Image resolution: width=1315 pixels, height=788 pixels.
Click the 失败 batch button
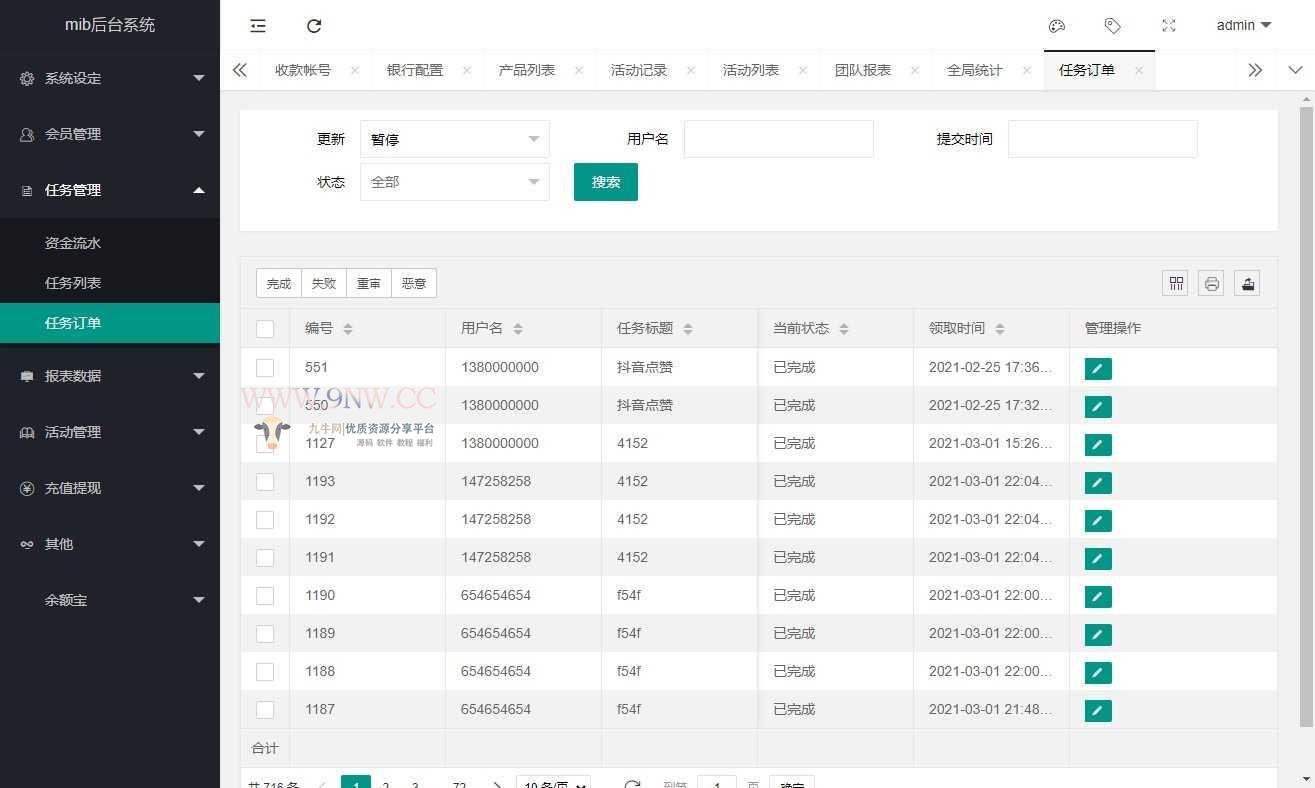click(324, 283)
